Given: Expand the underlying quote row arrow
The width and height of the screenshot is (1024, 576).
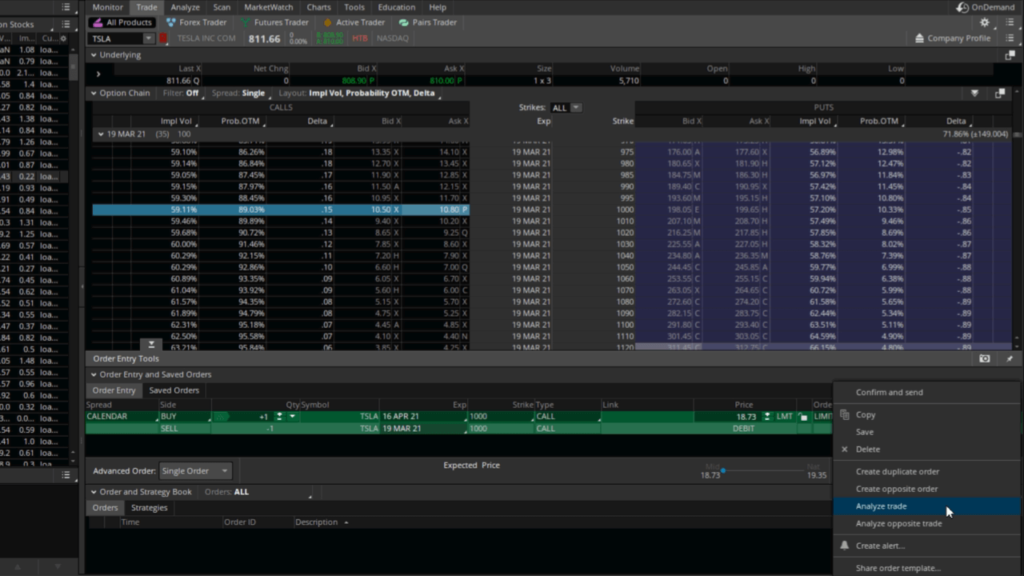Looking at the screenshot, I should click(98, 74).
